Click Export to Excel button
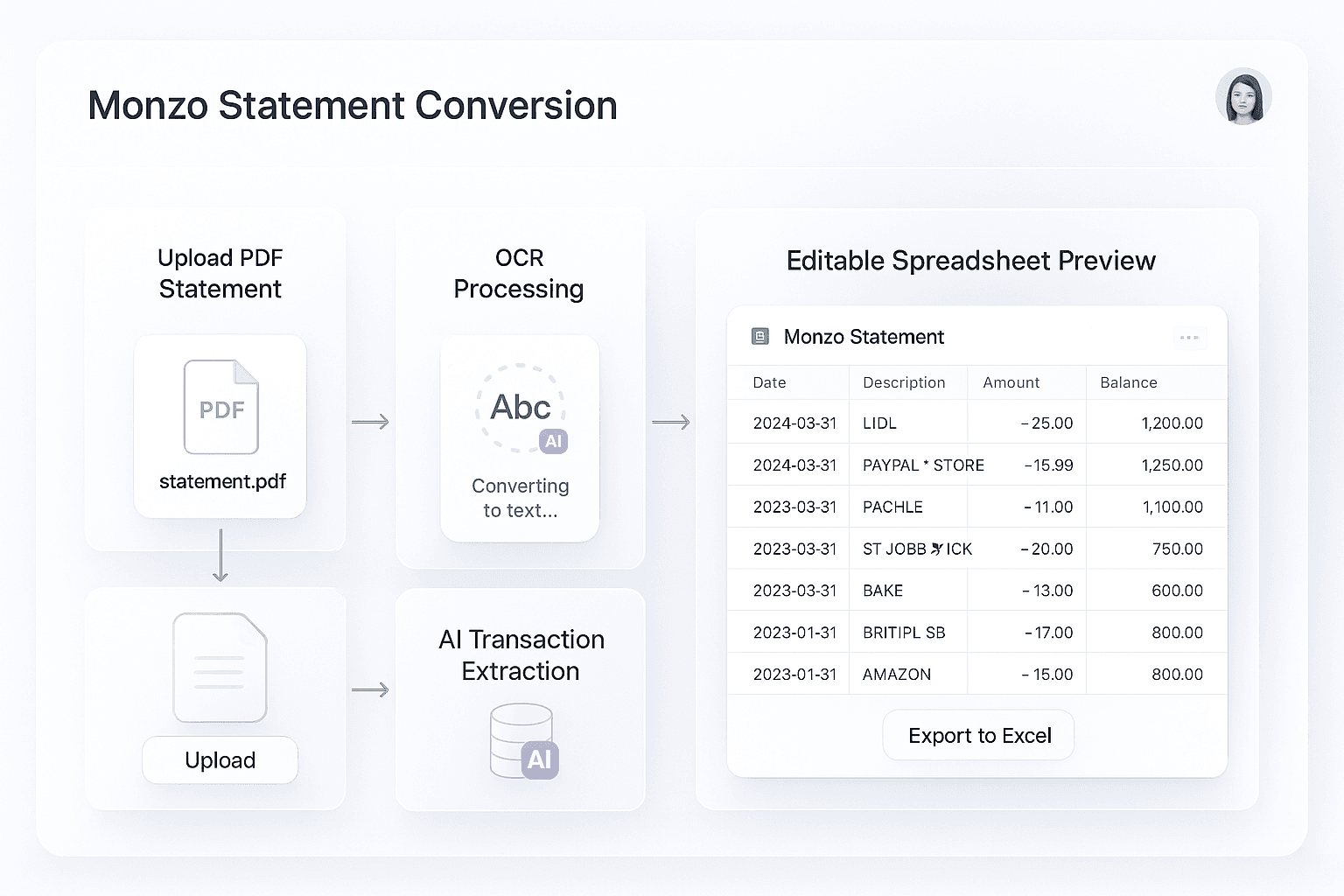1344x896 pixels. pyautogui.click(x=979, y=736)
